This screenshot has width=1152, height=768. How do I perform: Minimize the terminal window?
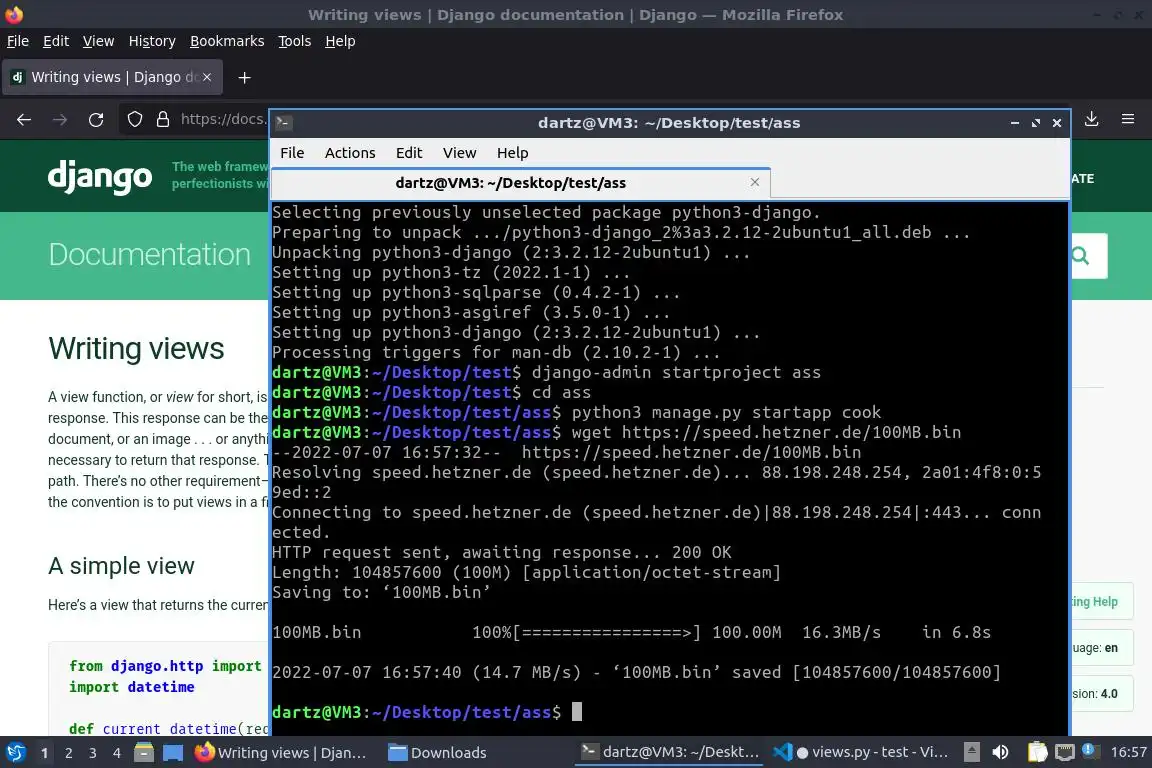1015,123
